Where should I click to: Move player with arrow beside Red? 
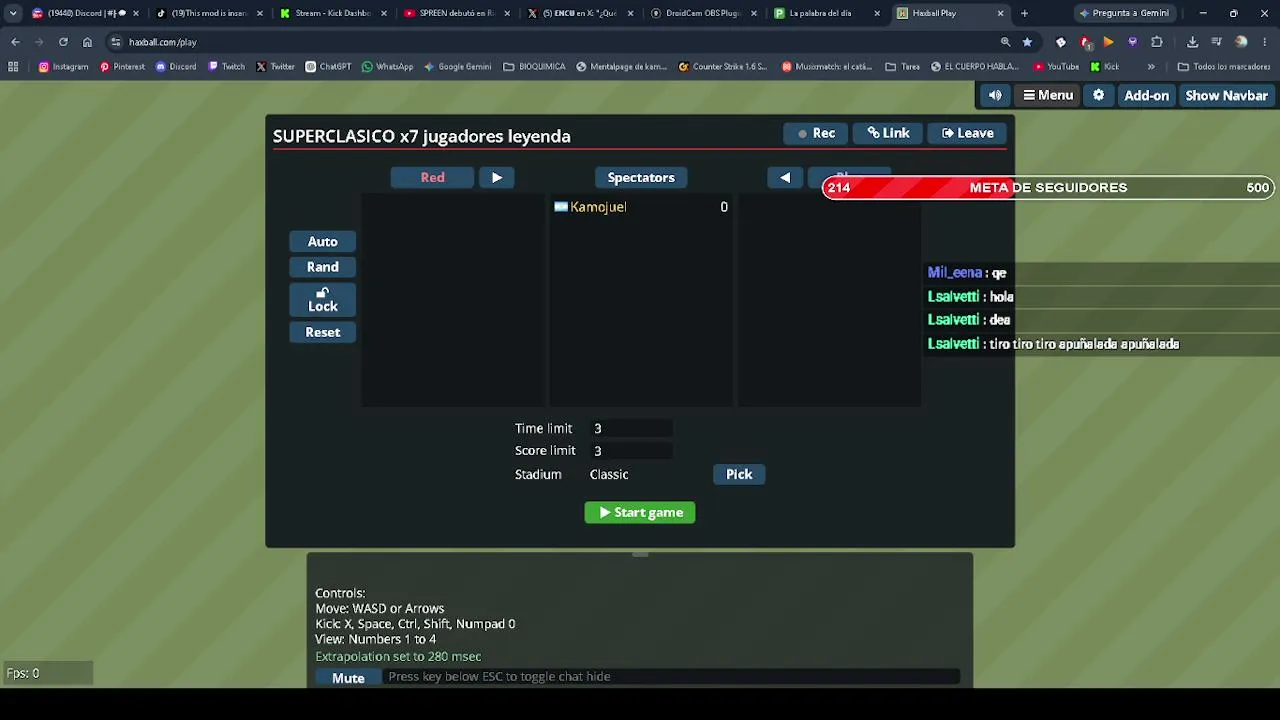(x=497, y=177)
